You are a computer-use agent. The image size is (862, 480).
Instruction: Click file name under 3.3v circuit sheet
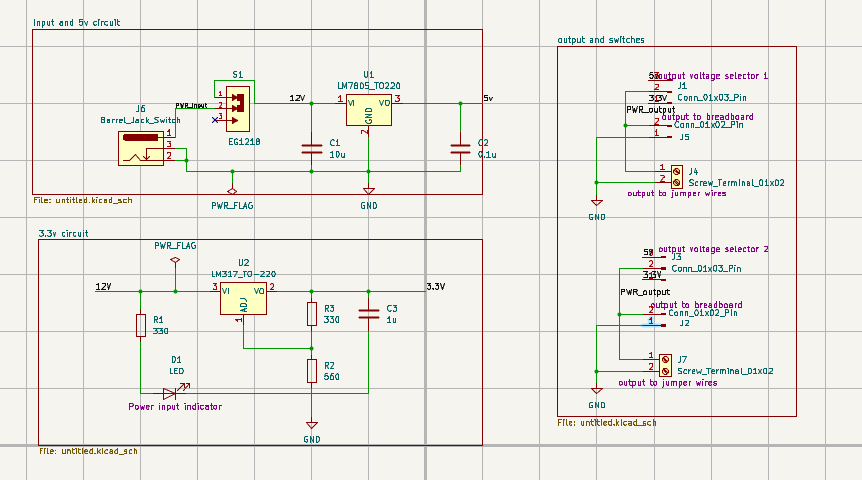point(89,451)
